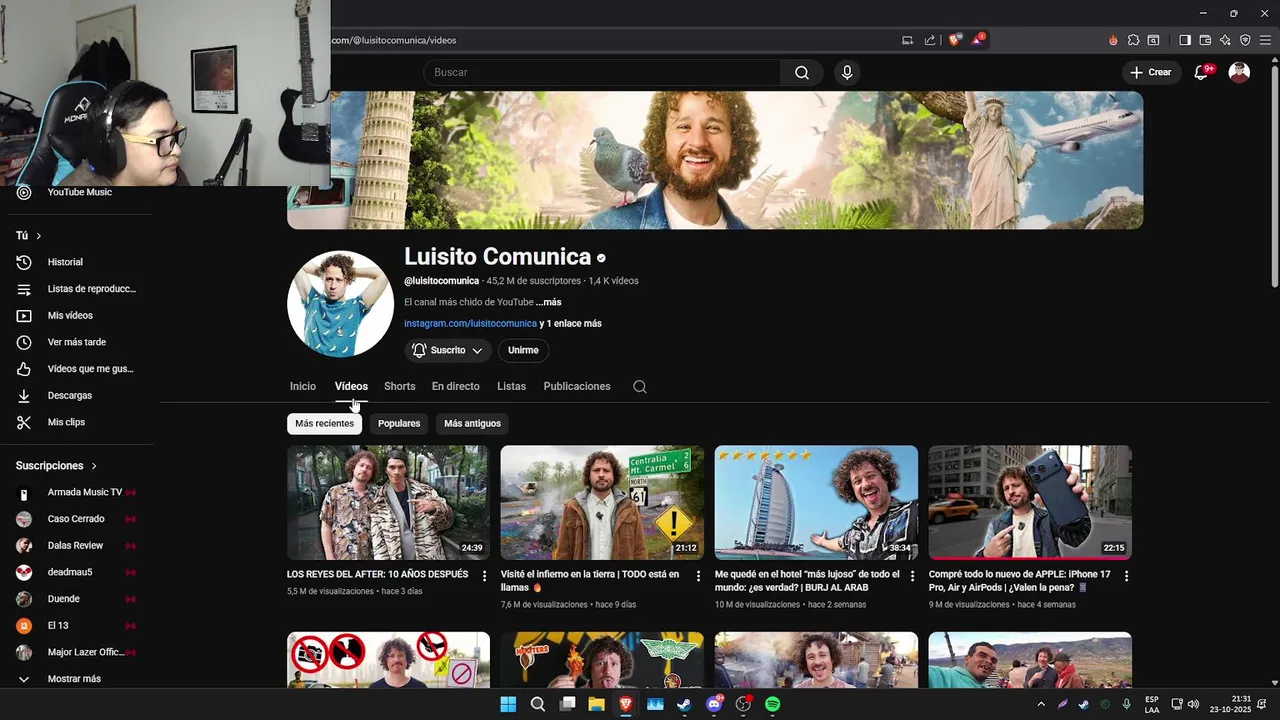Open the browser hamburger menu
Screen dimensions: 1280x720
1265,40
